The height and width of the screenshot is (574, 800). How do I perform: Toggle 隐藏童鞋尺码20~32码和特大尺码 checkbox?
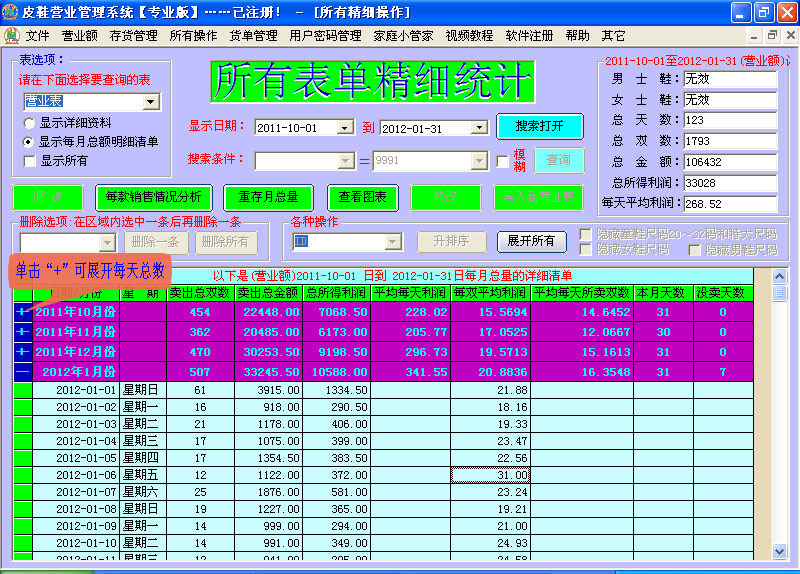(x=586, y=234)
